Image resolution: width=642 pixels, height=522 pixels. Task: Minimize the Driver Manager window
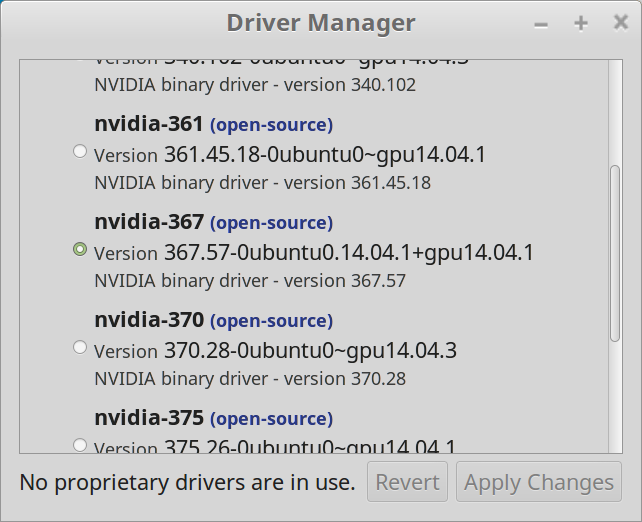pos(540,23)
